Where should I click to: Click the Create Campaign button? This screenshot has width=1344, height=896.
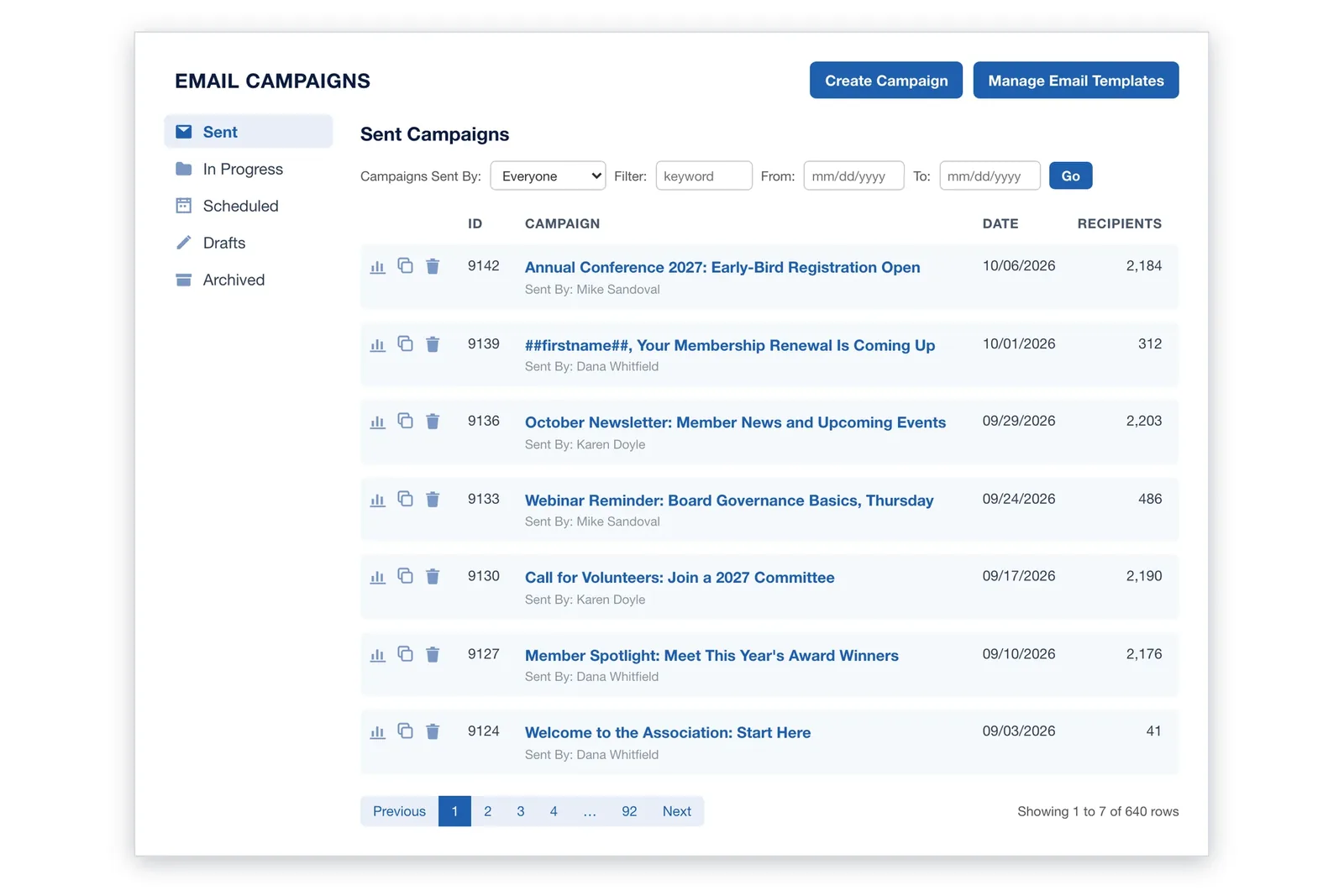(886, 81)
